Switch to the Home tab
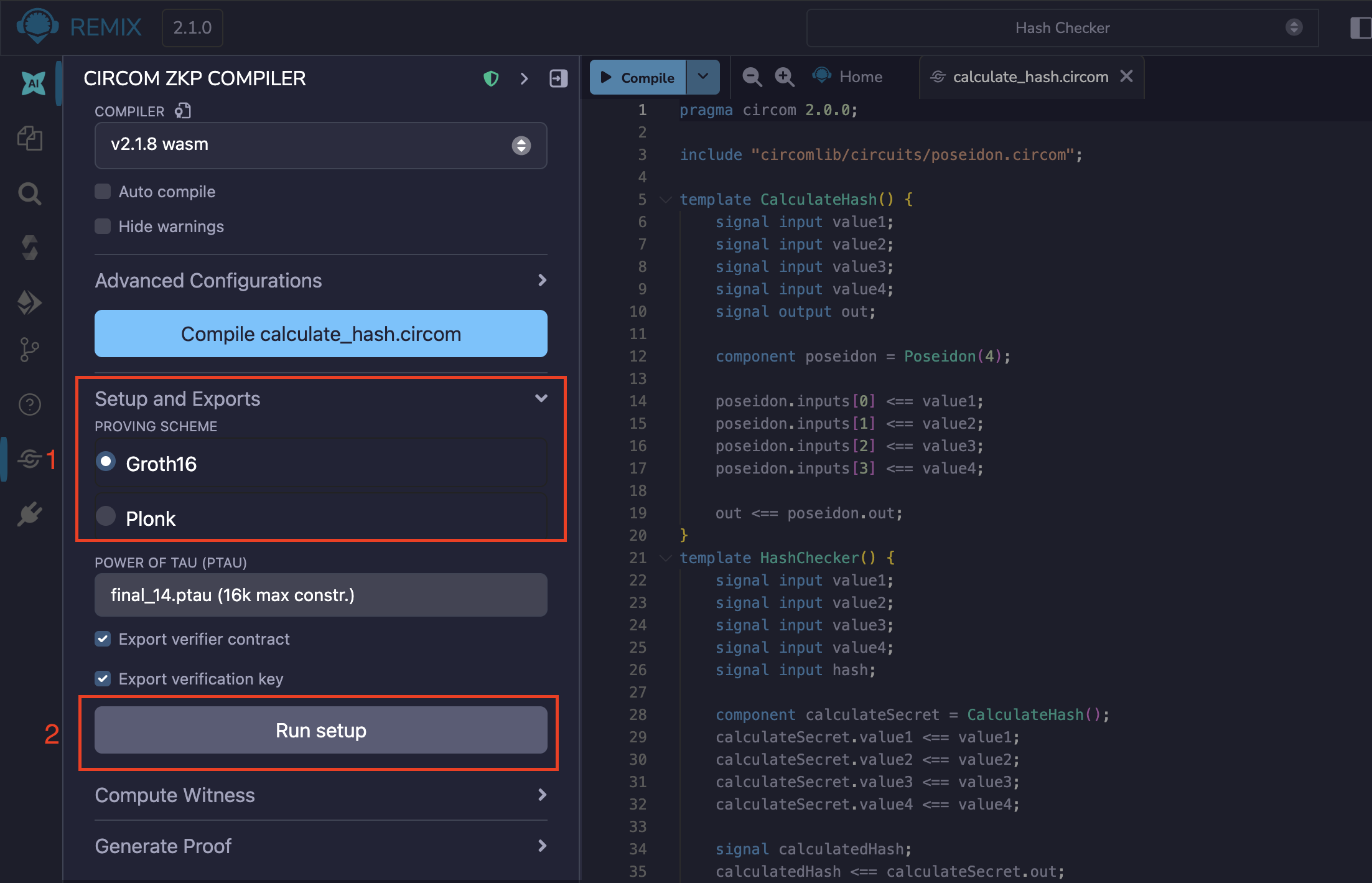The width and height of the screenshot is (1372, 883). (847, 77)
